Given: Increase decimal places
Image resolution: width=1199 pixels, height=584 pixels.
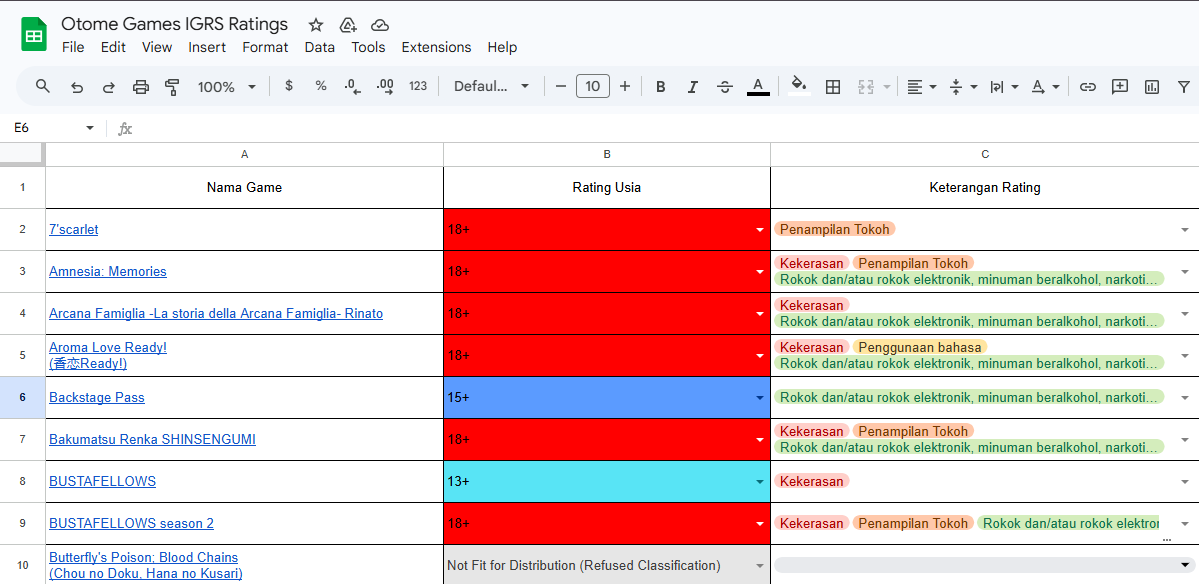Looking at the screenshot, I should pos(385,86).
